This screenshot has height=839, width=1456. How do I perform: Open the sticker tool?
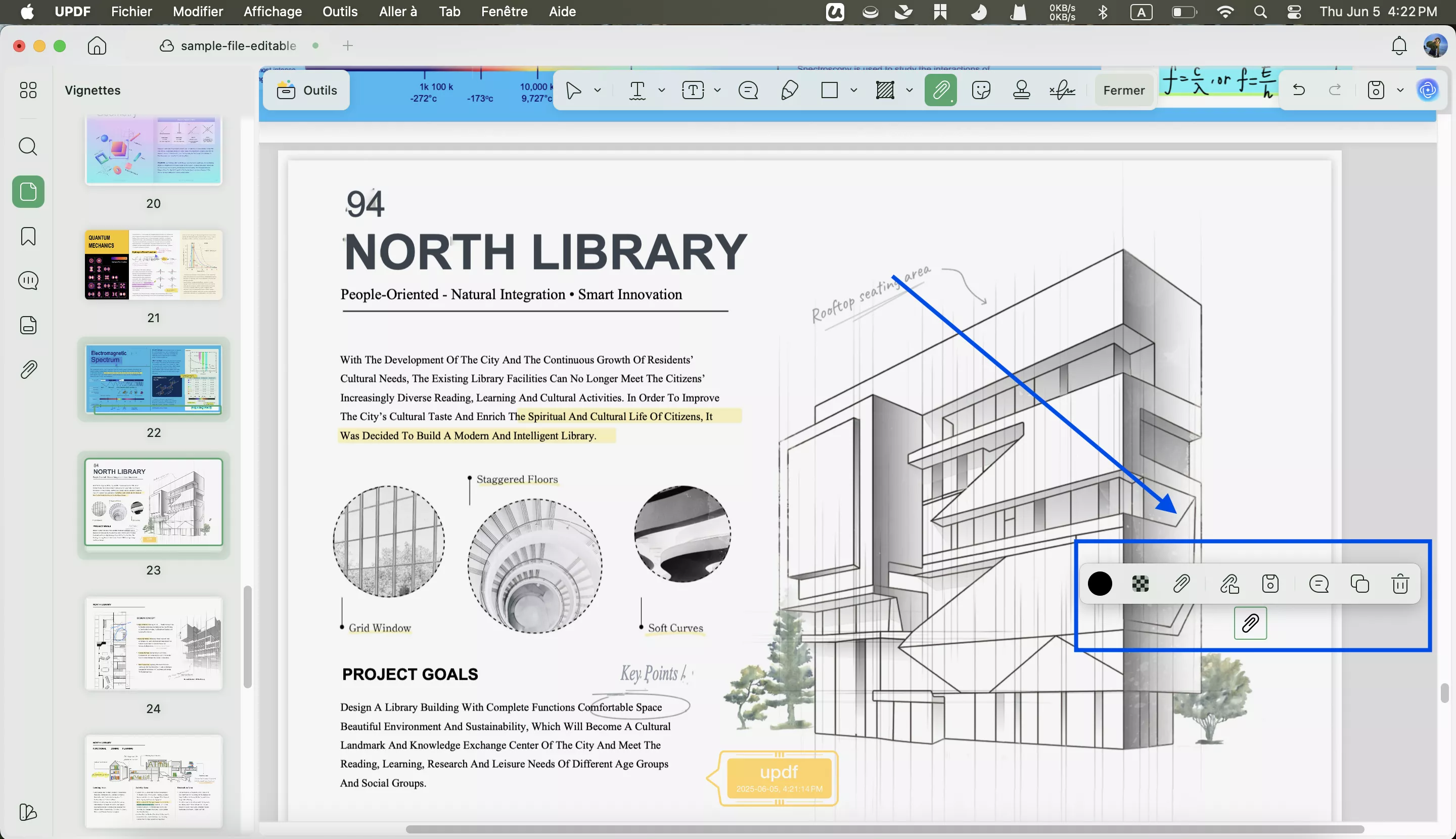pos(981,91)
